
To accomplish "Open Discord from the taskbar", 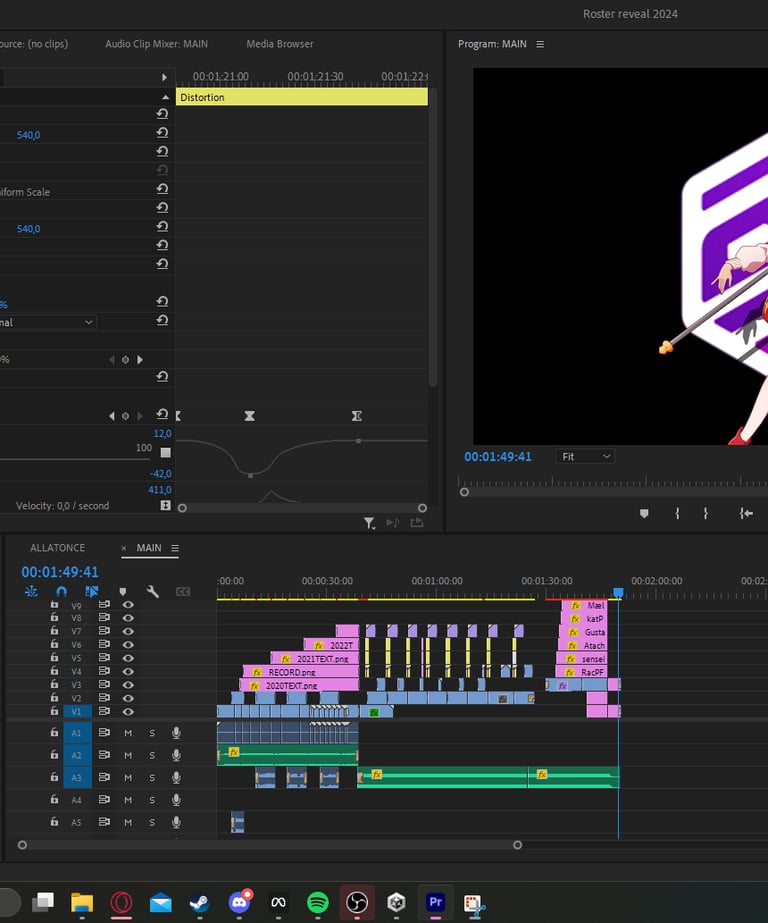I will click(239, 902).
